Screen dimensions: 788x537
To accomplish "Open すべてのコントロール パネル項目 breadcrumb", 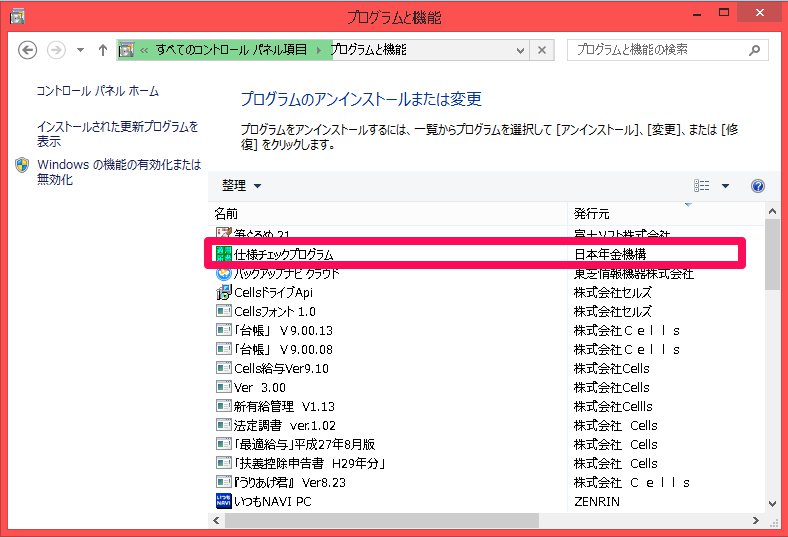I will pos(231,50).
